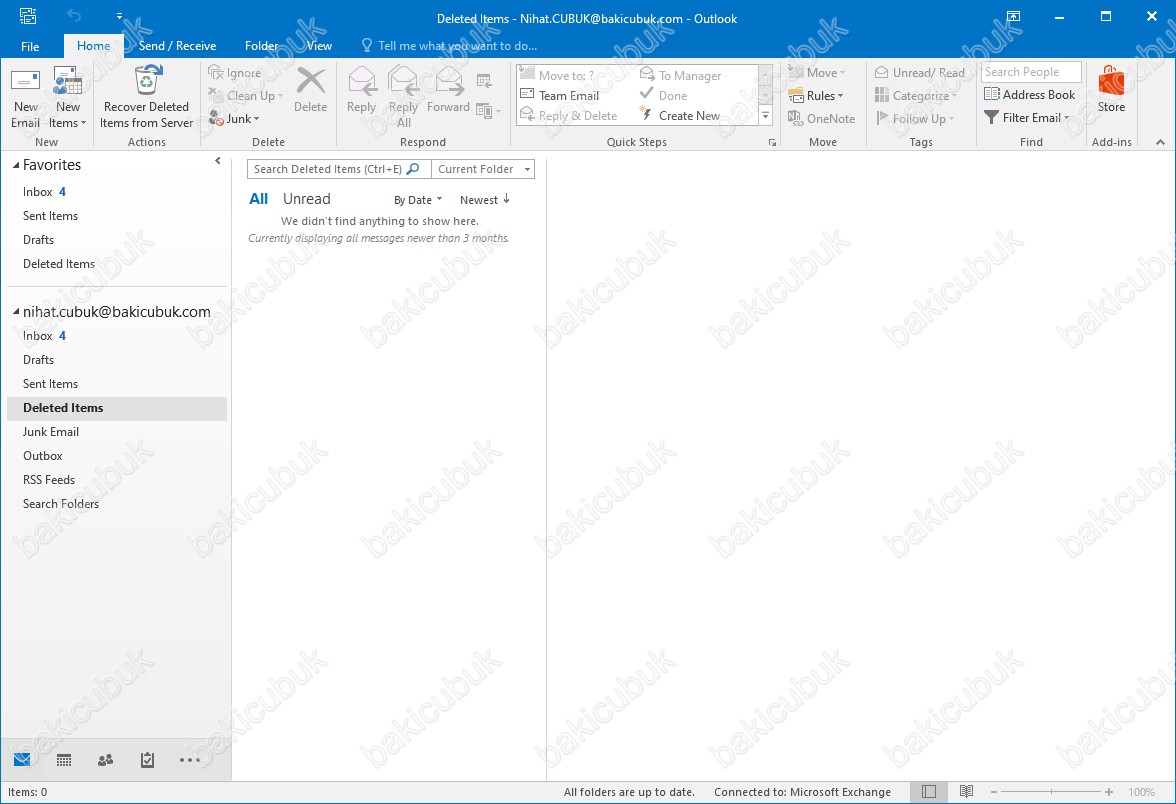1176x804 pixels.
Task: Open People view in navigation bar
Action: 105,760
